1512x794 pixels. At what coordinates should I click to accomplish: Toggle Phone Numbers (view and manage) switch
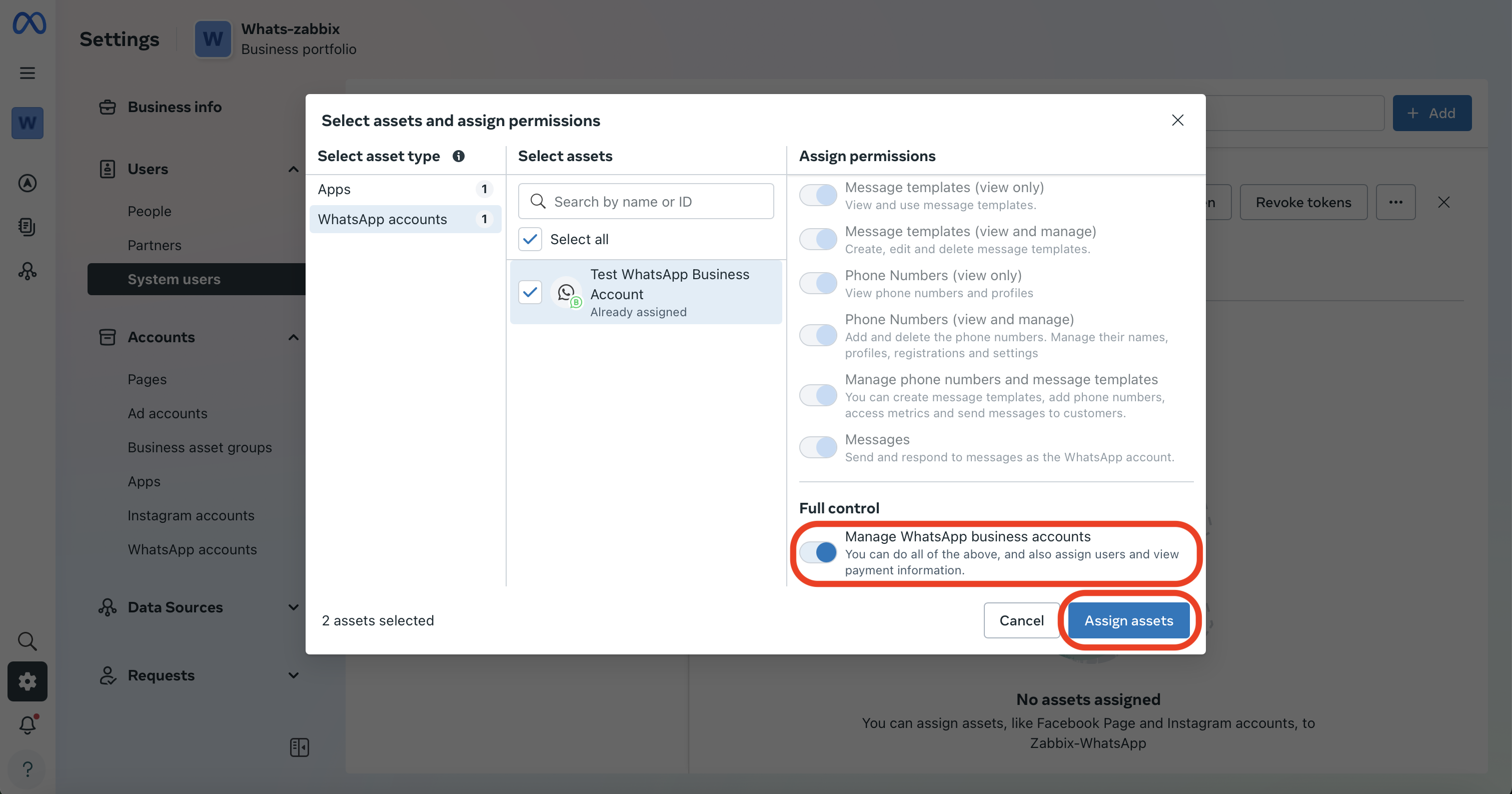point(818,335)
